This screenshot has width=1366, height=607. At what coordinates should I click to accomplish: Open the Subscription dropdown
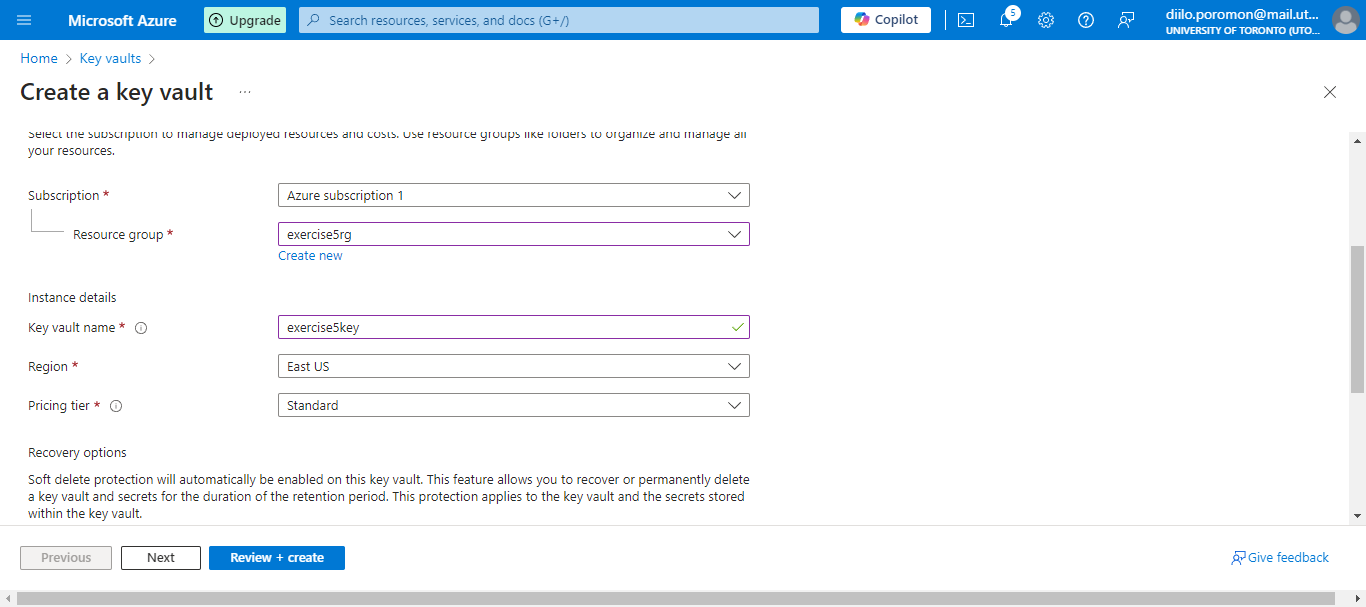(x=514, y=195)
